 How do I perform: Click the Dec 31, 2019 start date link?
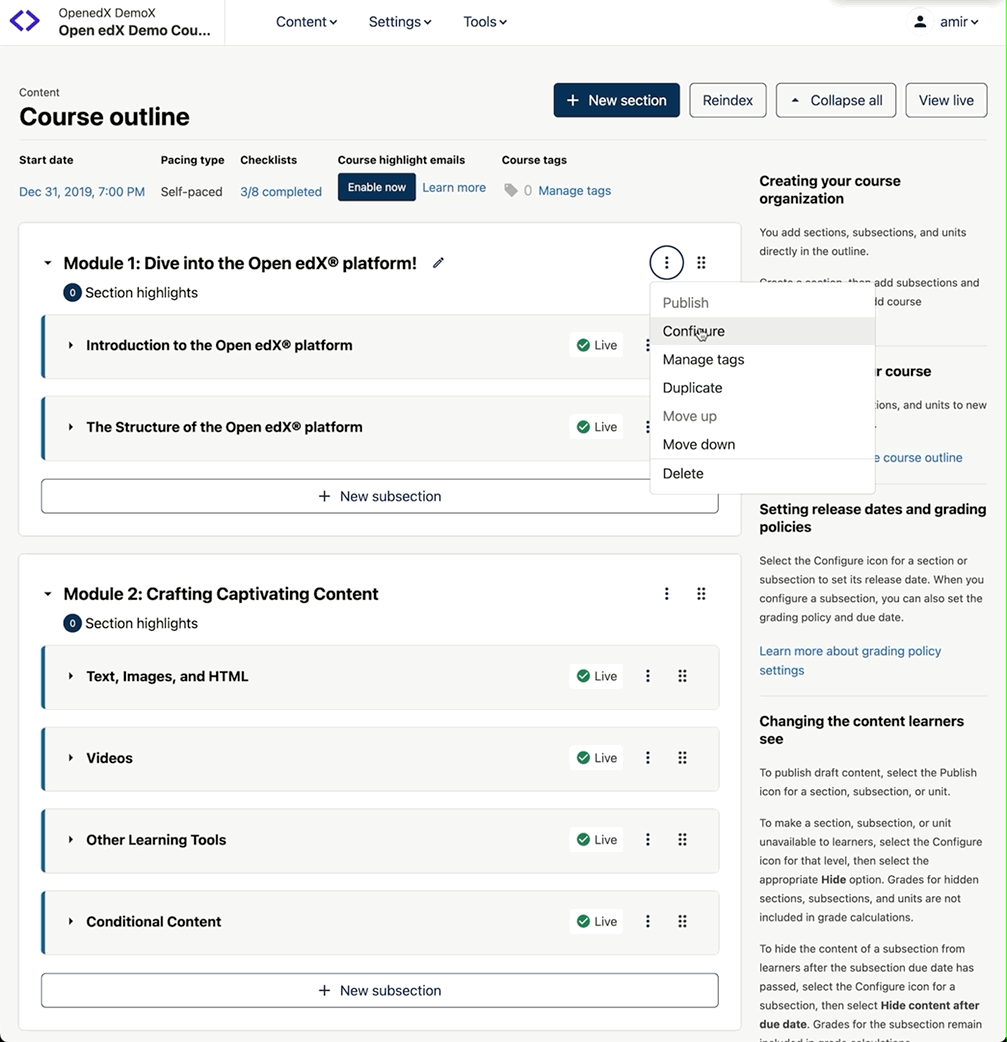[82, 192]
